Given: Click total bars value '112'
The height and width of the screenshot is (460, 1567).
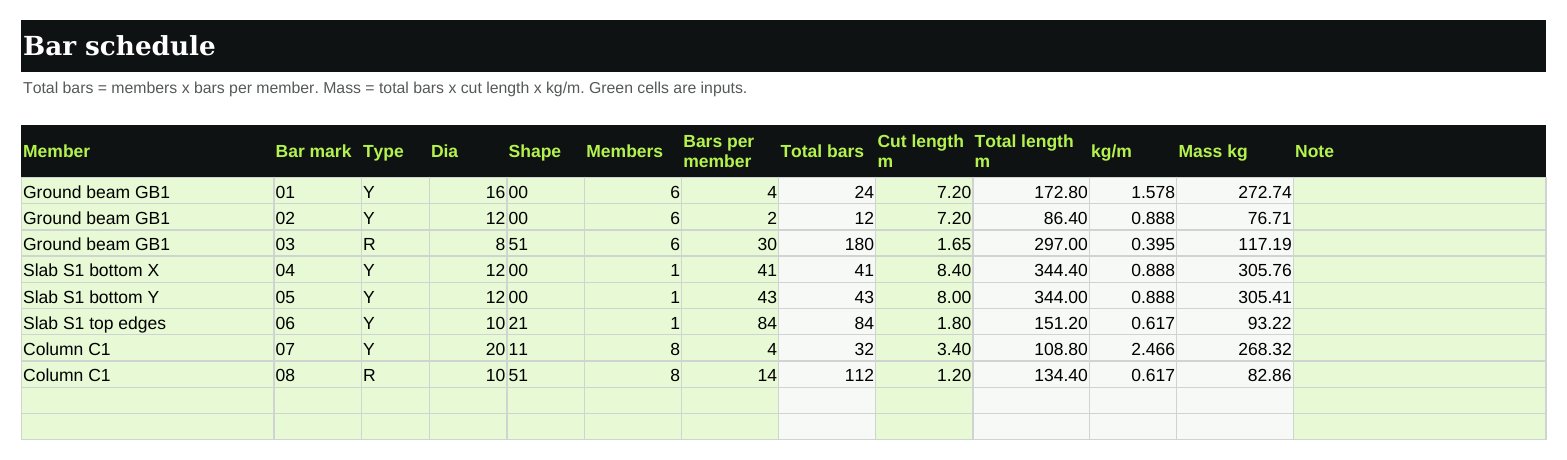Looking at the screenshot, I should 827,375.
